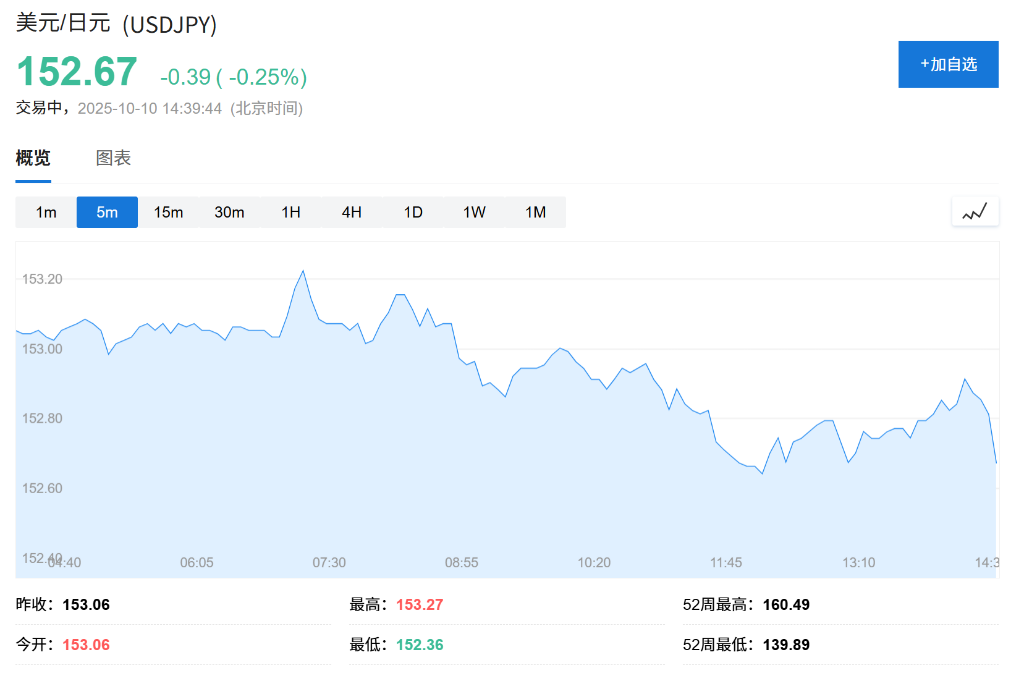Viewport: 1024px width, 675px height.
Task: Click the current price 152.67
Action: coord(77,73)
